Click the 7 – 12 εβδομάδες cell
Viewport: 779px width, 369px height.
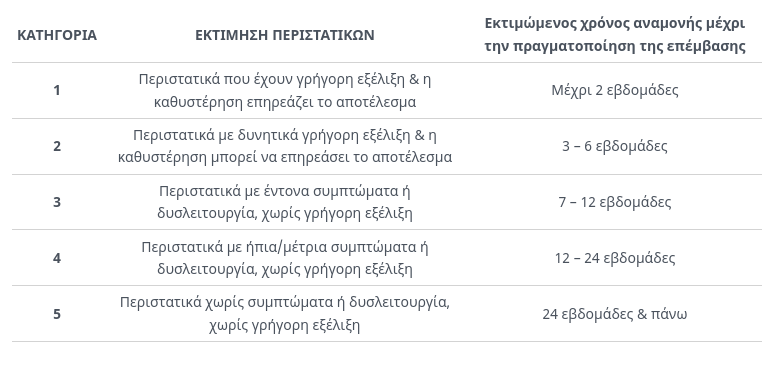[615, 202]
